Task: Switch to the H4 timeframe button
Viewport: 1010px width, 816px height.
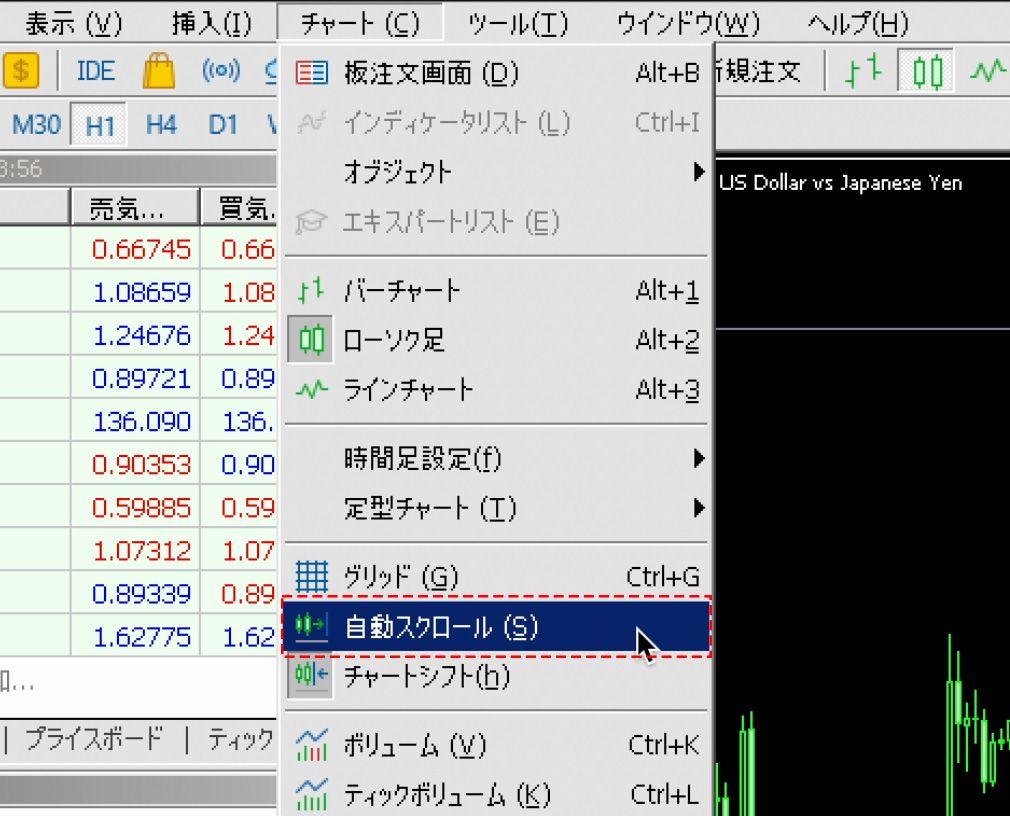Action: pos(161,125)
